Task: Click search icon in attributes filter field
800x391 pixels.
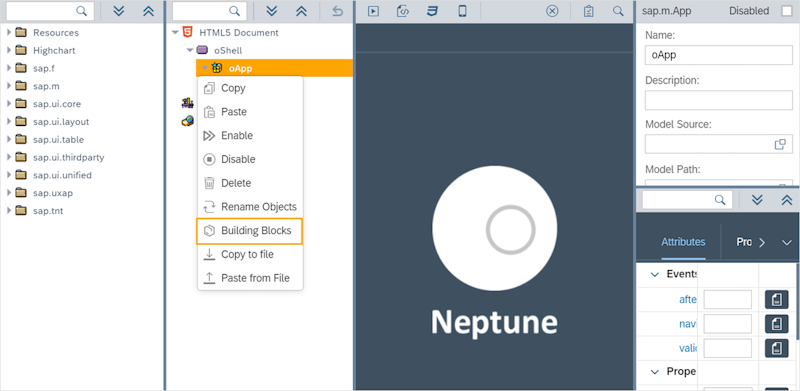Action: (720, 200)
